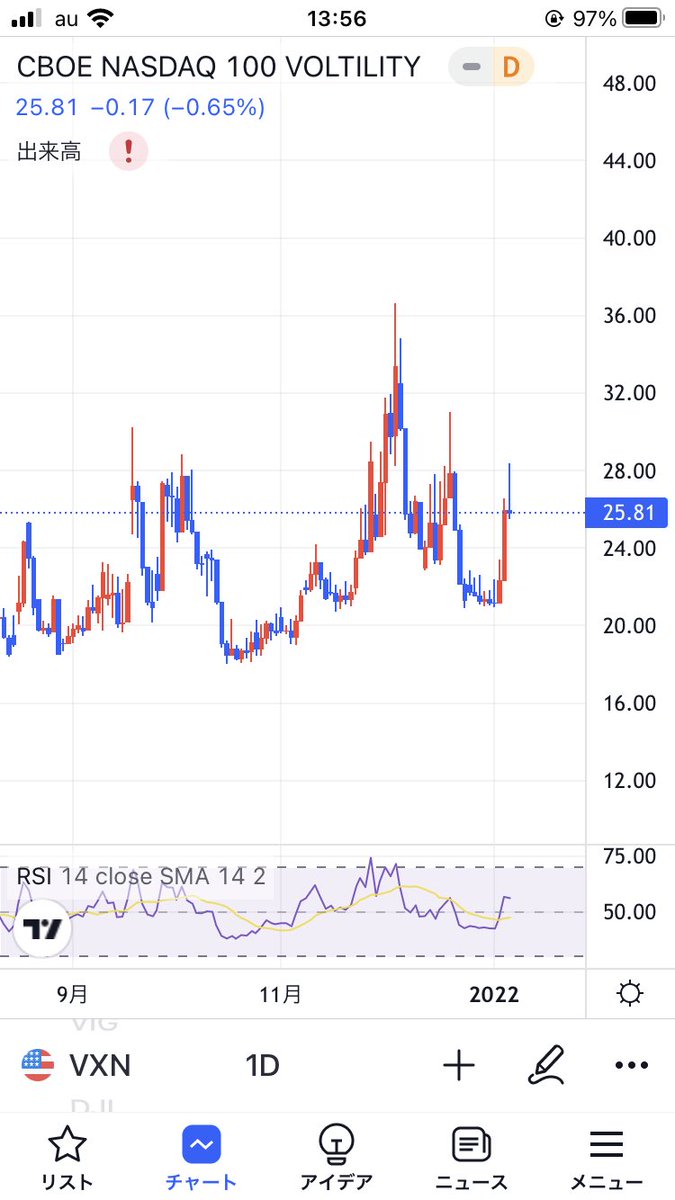The image size is (675, 1200).
Task: Tap the plus icon to add indicator
Action: pyautogui.click(x=458, y=1066)
